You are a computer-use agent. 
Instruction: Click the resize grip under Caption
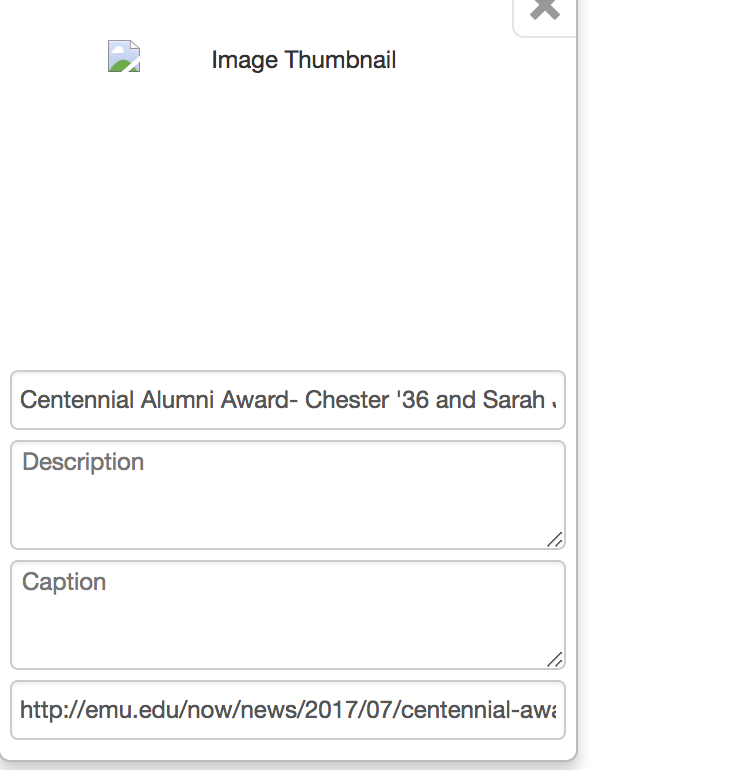tap(555, 660)
